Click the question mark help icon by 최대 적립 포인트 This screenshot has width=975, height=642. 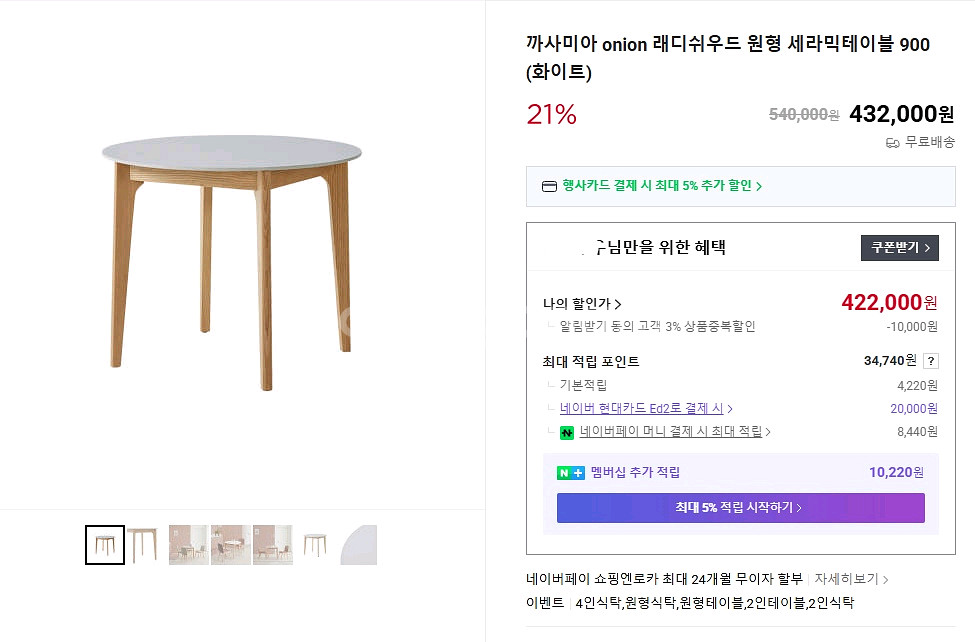pos(931,361)
